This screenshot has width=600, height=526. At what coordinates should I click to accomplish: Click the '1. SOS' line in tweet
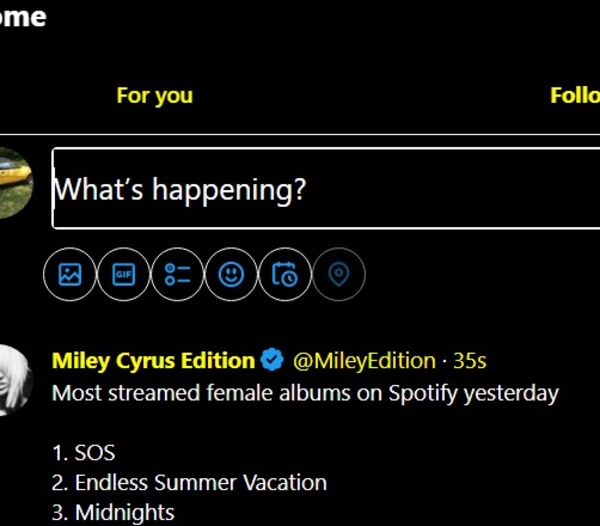pyautogui.click(x=83, y=453)
